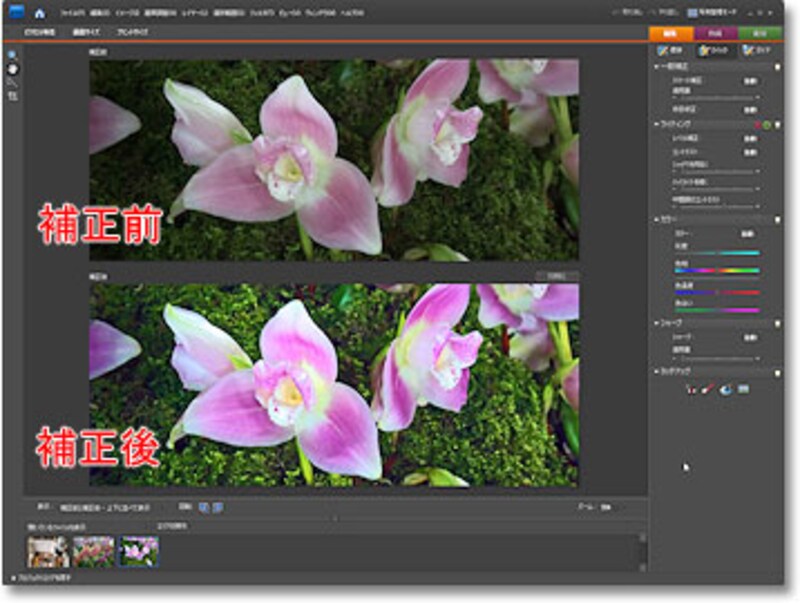This screenshot has height=603, width=800.
Task: Click the rotate right icon below preview
Action: 218,508
